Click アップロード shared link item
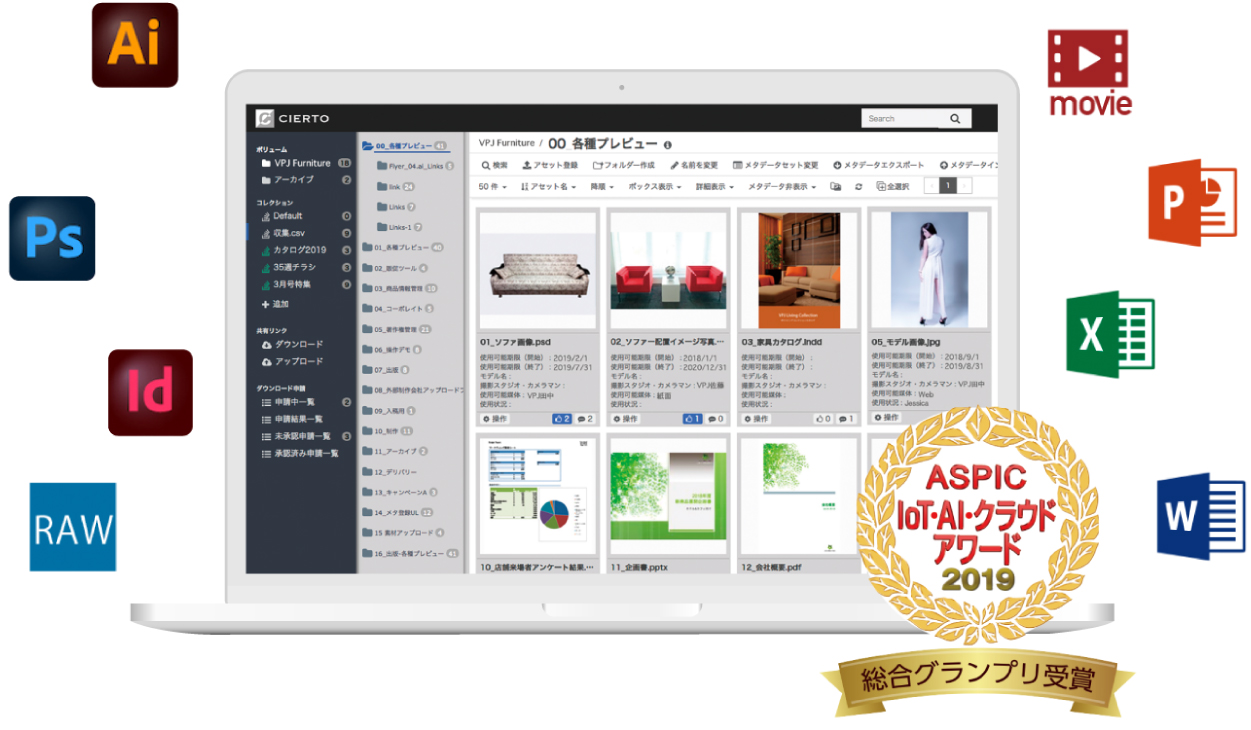Viewport: 1251px width, 730px height. pyautogui.click(x=292, y=361)
